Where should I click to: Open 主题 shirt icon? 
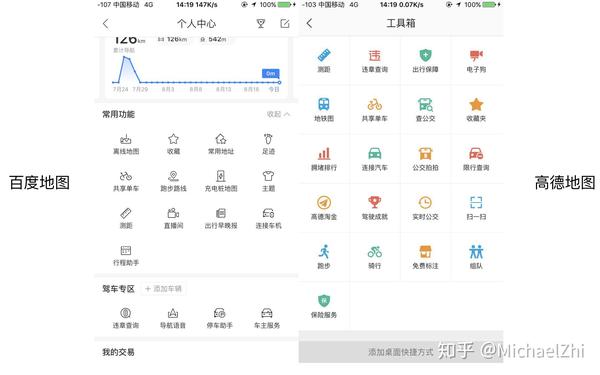tap(268, 181)
